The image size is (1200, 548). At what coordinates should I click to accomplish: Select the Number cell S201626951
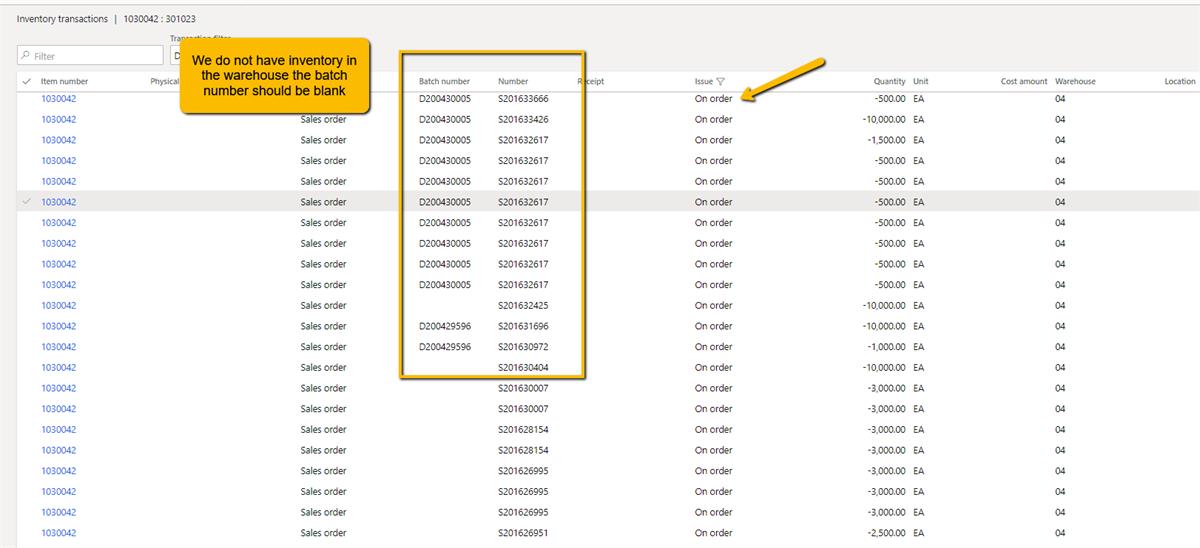click(523, 533)
